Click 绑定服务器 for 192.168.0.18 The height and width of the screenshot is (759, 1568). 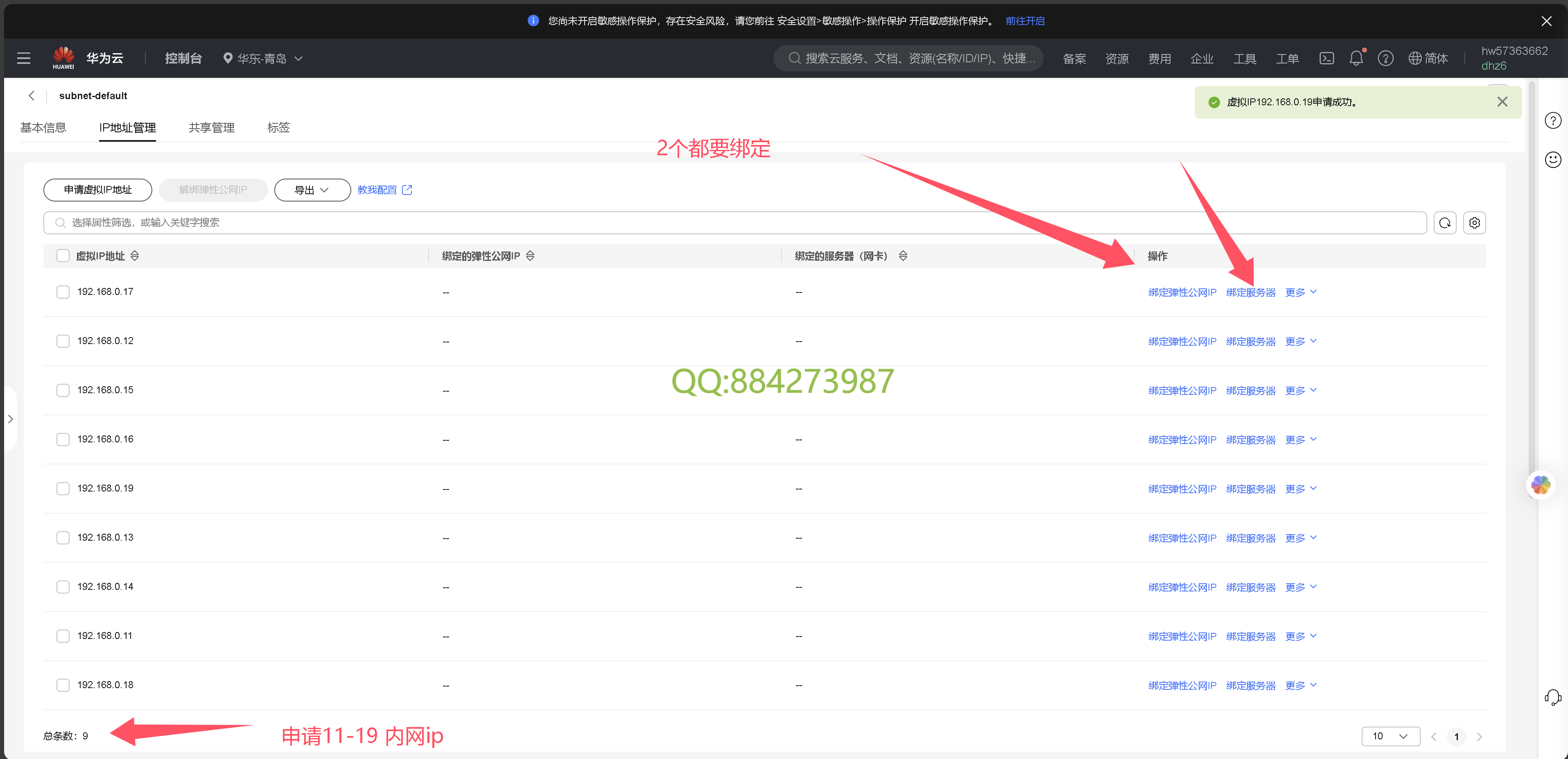click(1251, 686)
